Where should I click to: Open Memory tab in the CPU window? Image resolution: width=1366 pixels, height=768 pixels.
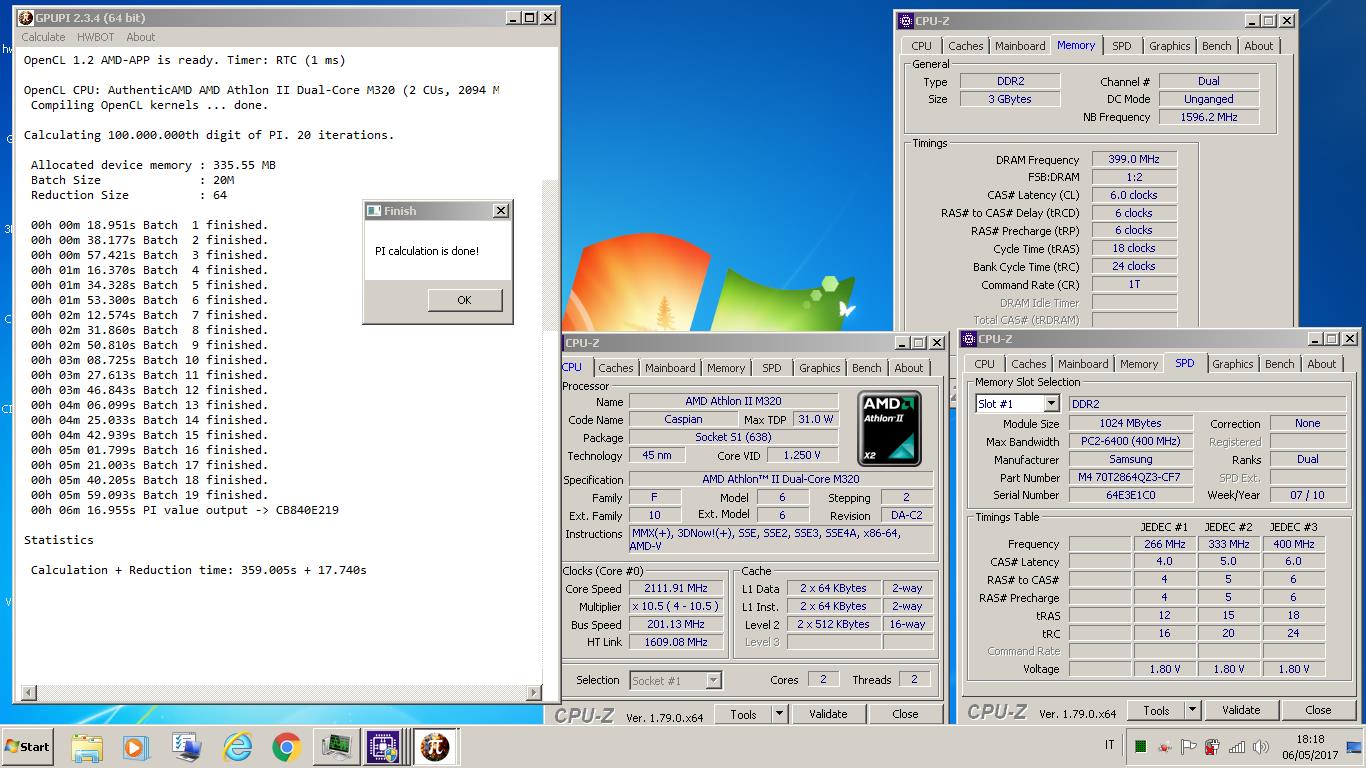(x=726, y=368)
